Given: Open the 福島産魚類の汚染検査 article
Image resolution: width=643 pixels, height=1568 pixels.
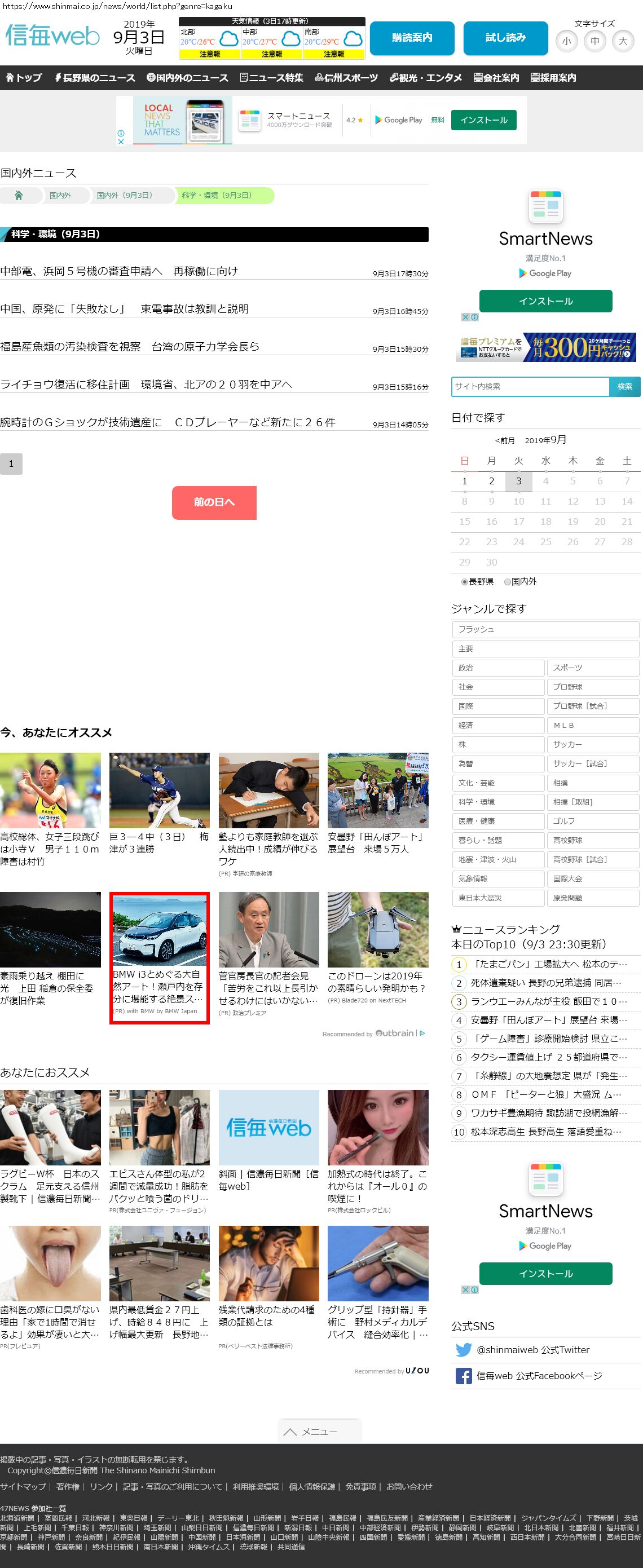Looking at the screenshot, I should click(x=130, y=346).
